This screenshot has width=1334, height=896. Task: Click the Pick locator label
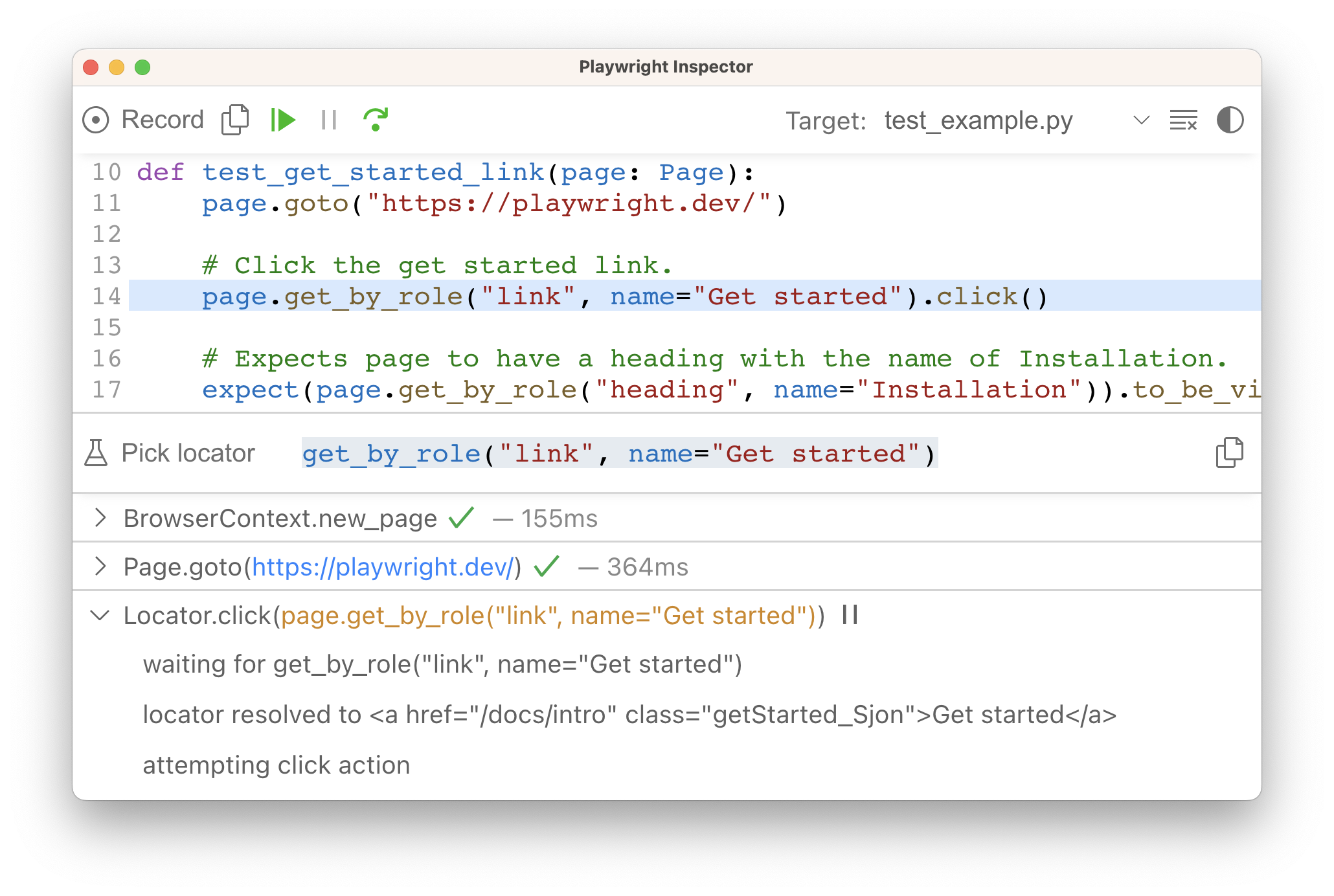(188, 453)
